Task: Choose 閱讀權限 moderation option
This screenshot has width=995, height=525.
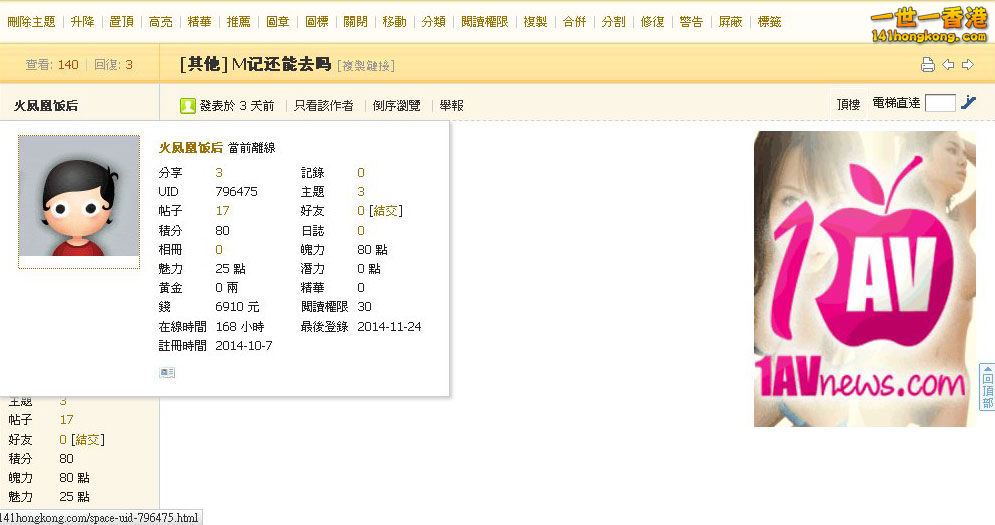Action: 485,21
